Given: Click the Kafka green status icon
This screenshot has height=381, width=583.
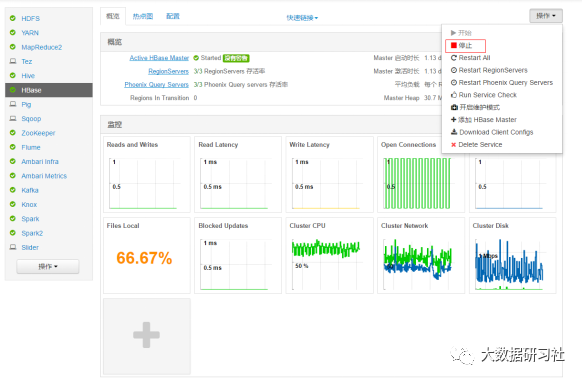Looking at the screenshot, I should coord(13,190).
